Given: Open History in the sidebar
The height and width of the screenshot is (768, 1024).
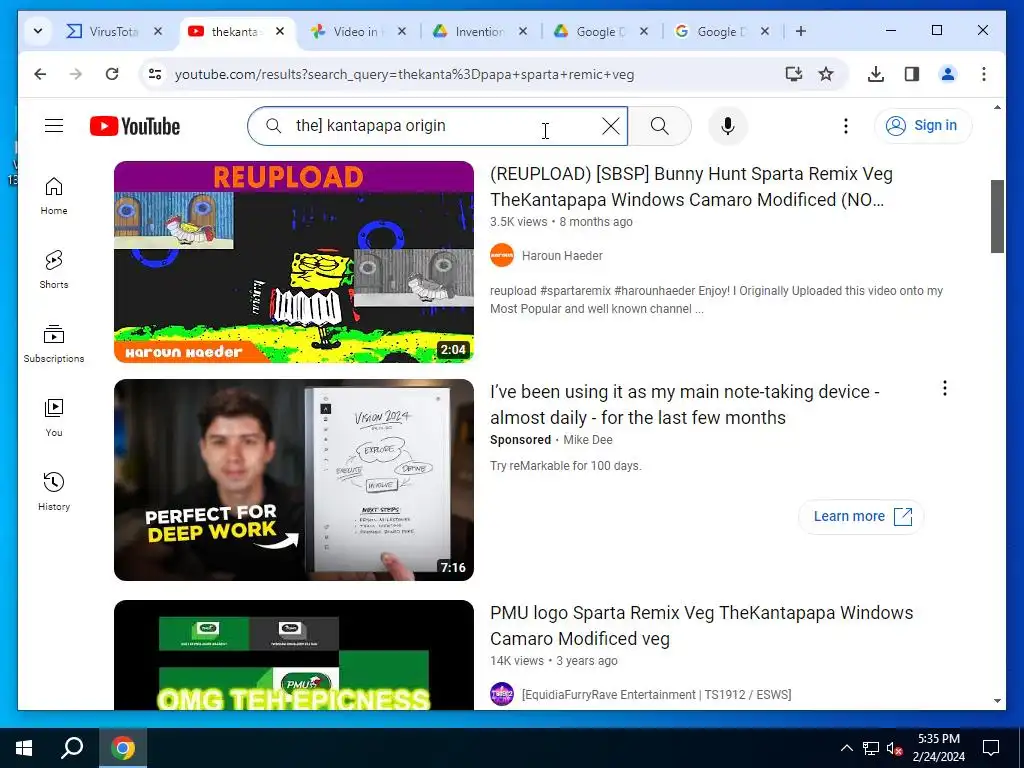Looking at the screenshot, I should coord(54,492).
